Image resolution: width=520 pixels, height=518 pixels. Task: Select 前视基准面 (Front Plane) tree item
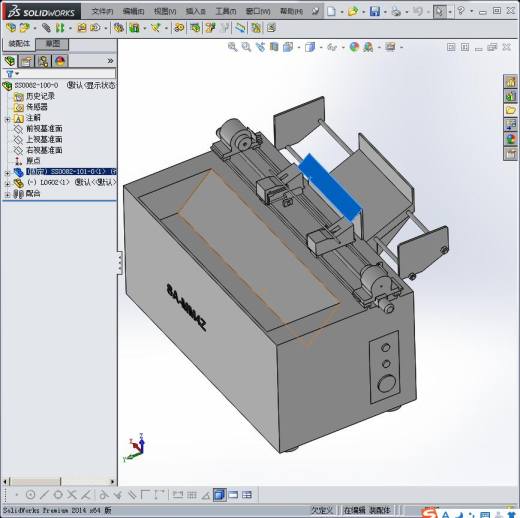[44, 129]
